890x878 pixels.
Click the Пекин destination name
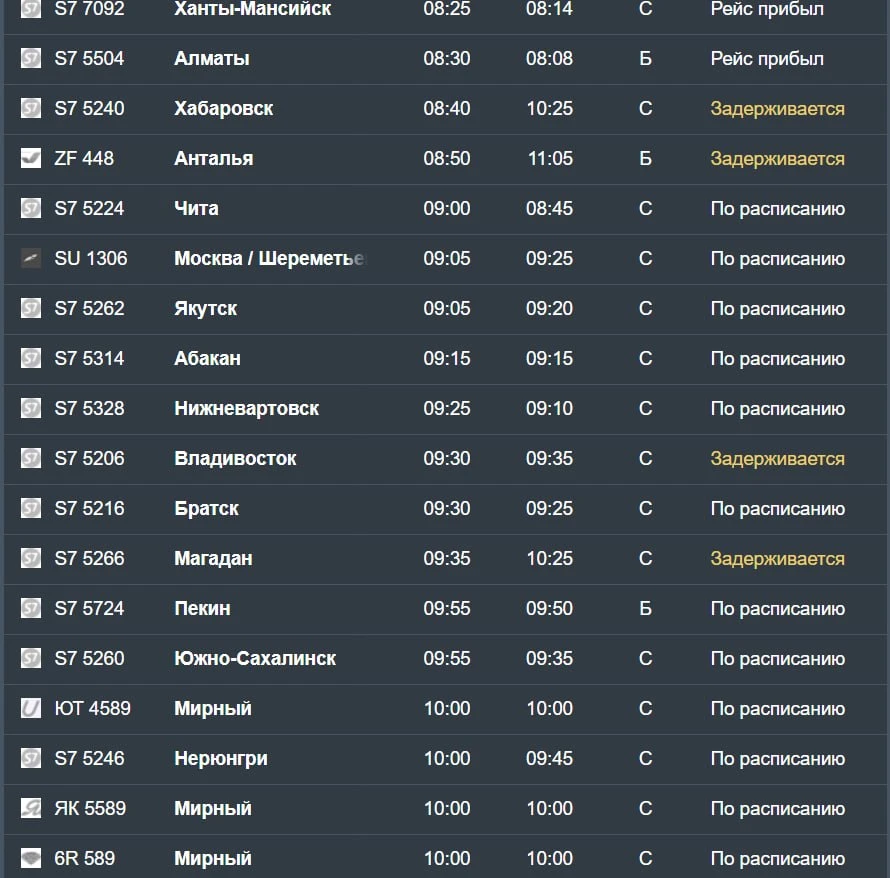202,608
